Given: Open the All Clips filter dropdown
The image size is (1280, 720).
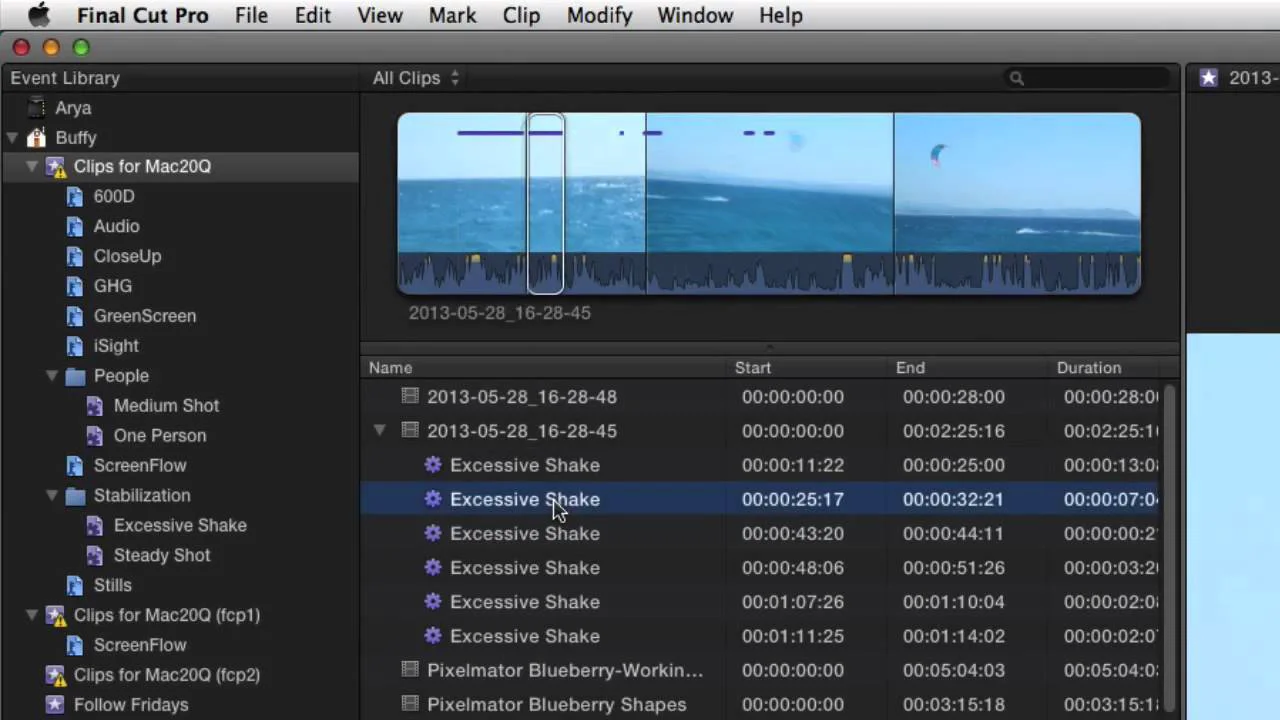Looking at the screenshot, I should [416, 78].
